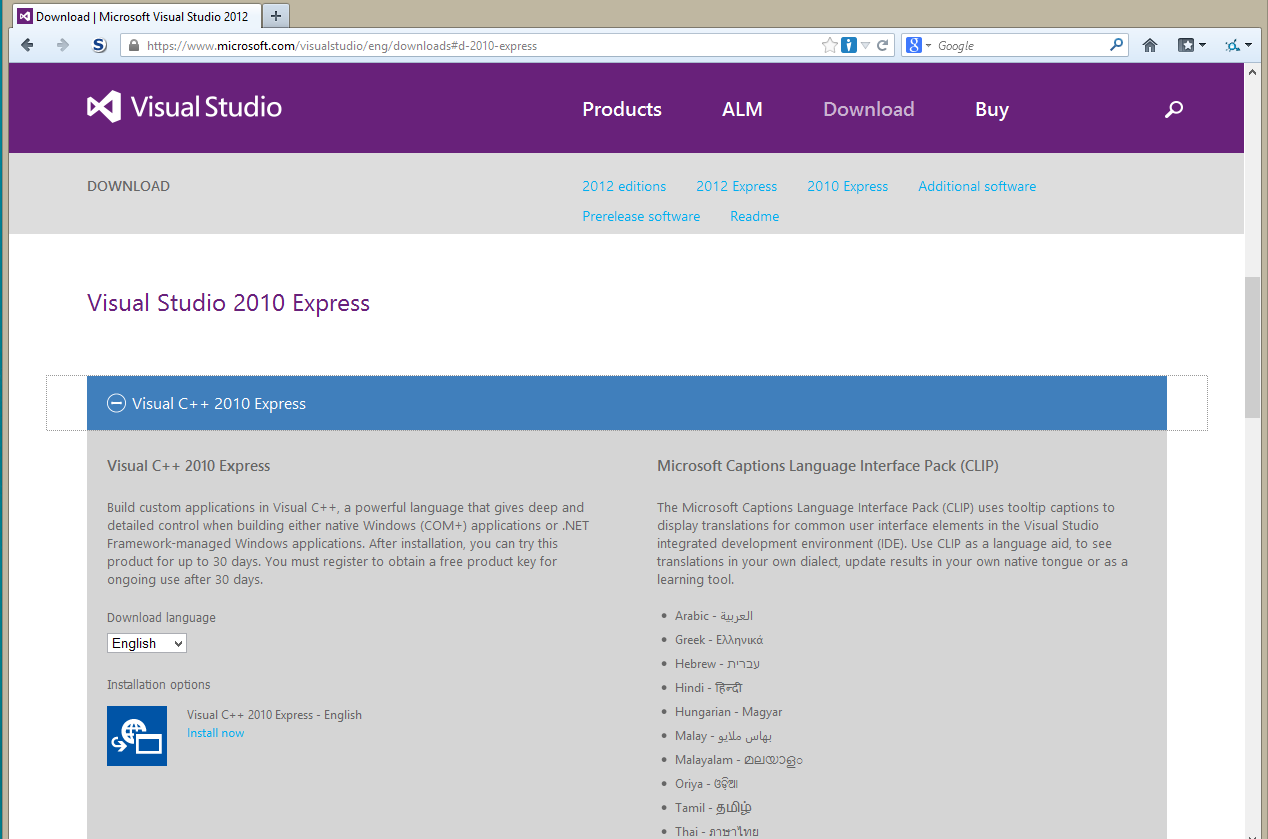Screen dimensions: 1268x839
Task: Go to the 2010 Express link
Action: pos(847,186)
